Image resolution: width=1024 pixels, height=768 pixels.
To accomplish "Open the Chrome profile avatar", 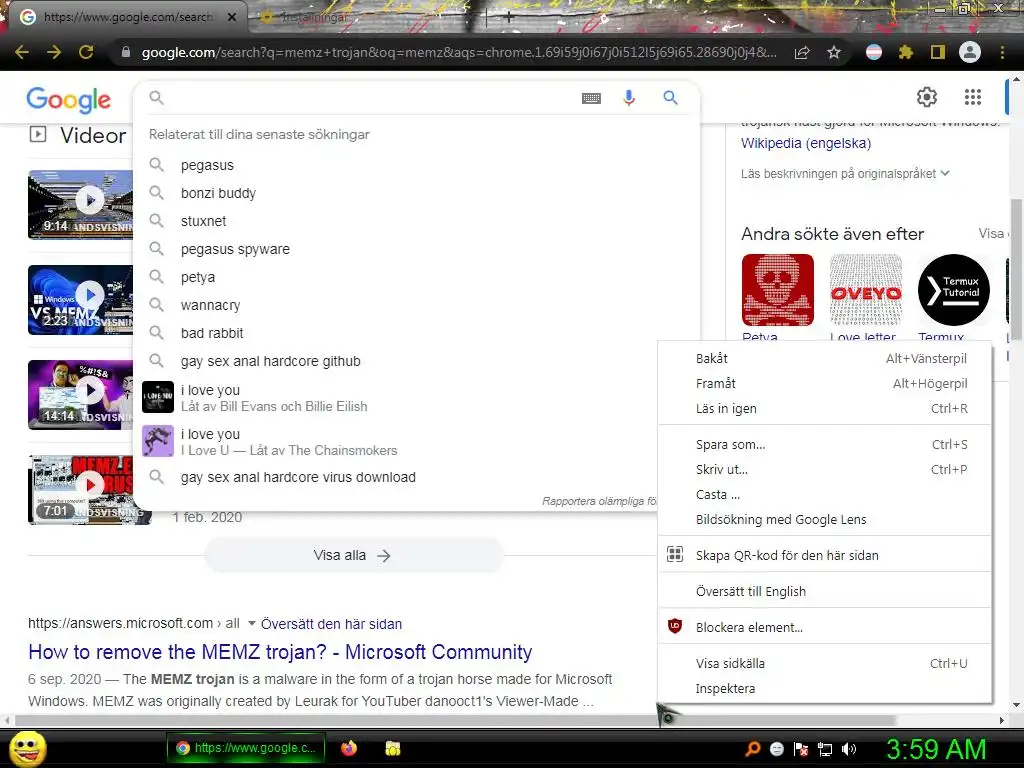I will tap(970, 52).
